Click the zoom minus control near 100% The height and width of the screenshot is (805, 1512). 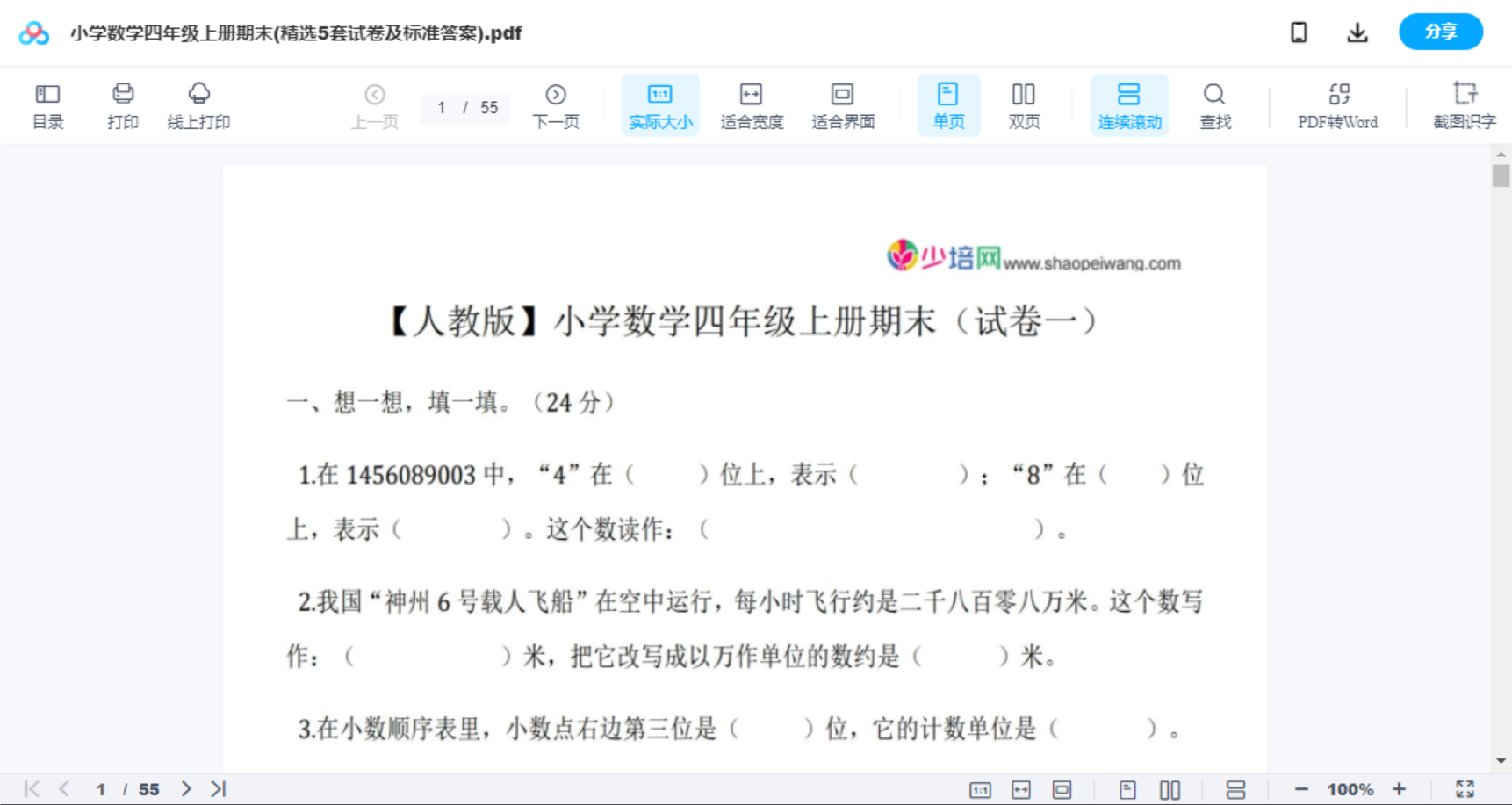(1302, 788)
